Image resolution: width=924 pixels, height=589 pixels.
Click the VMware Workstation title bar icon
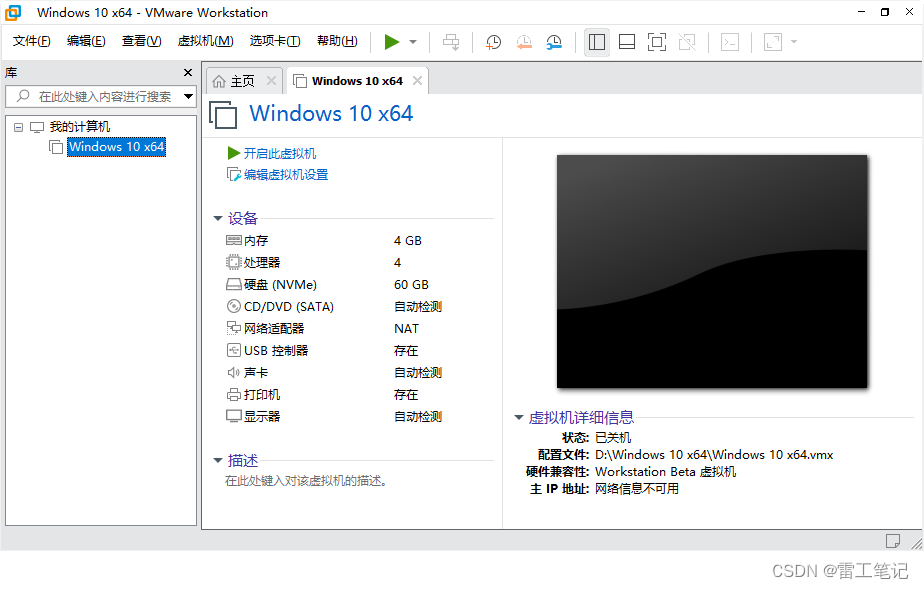tap(13, 12)
